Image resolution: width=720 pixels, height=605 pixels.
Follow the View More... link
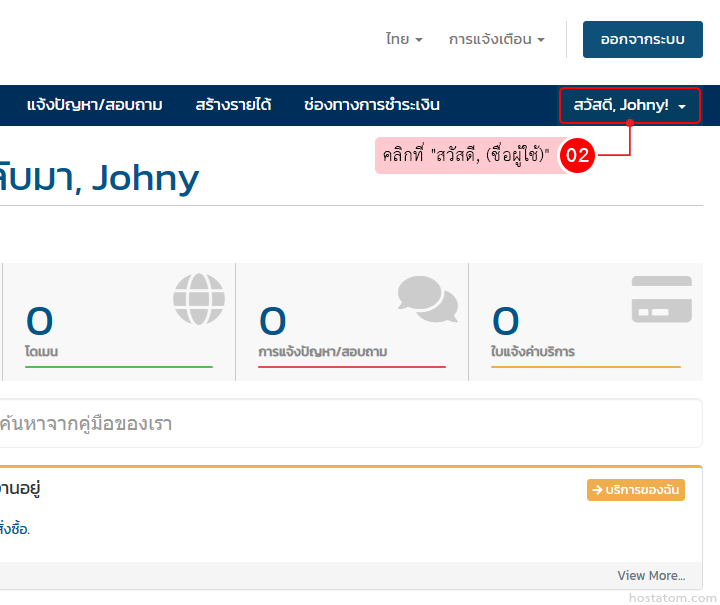coord(650,575)
